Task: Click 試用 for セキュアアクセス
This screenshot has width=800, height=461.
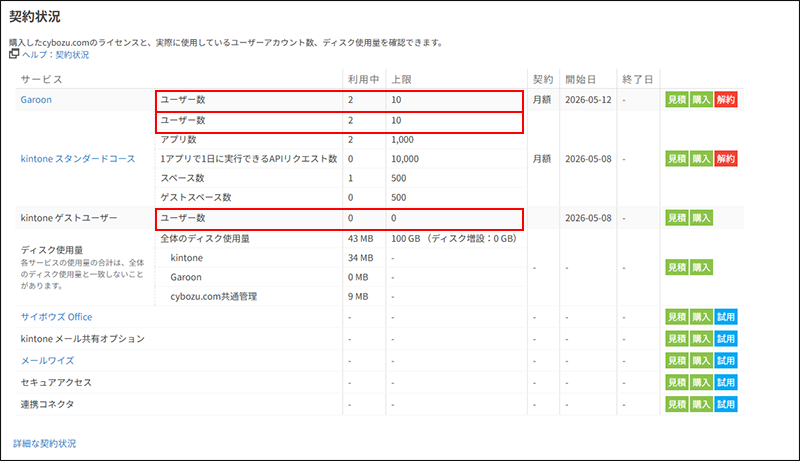Action: pos(726,382)
